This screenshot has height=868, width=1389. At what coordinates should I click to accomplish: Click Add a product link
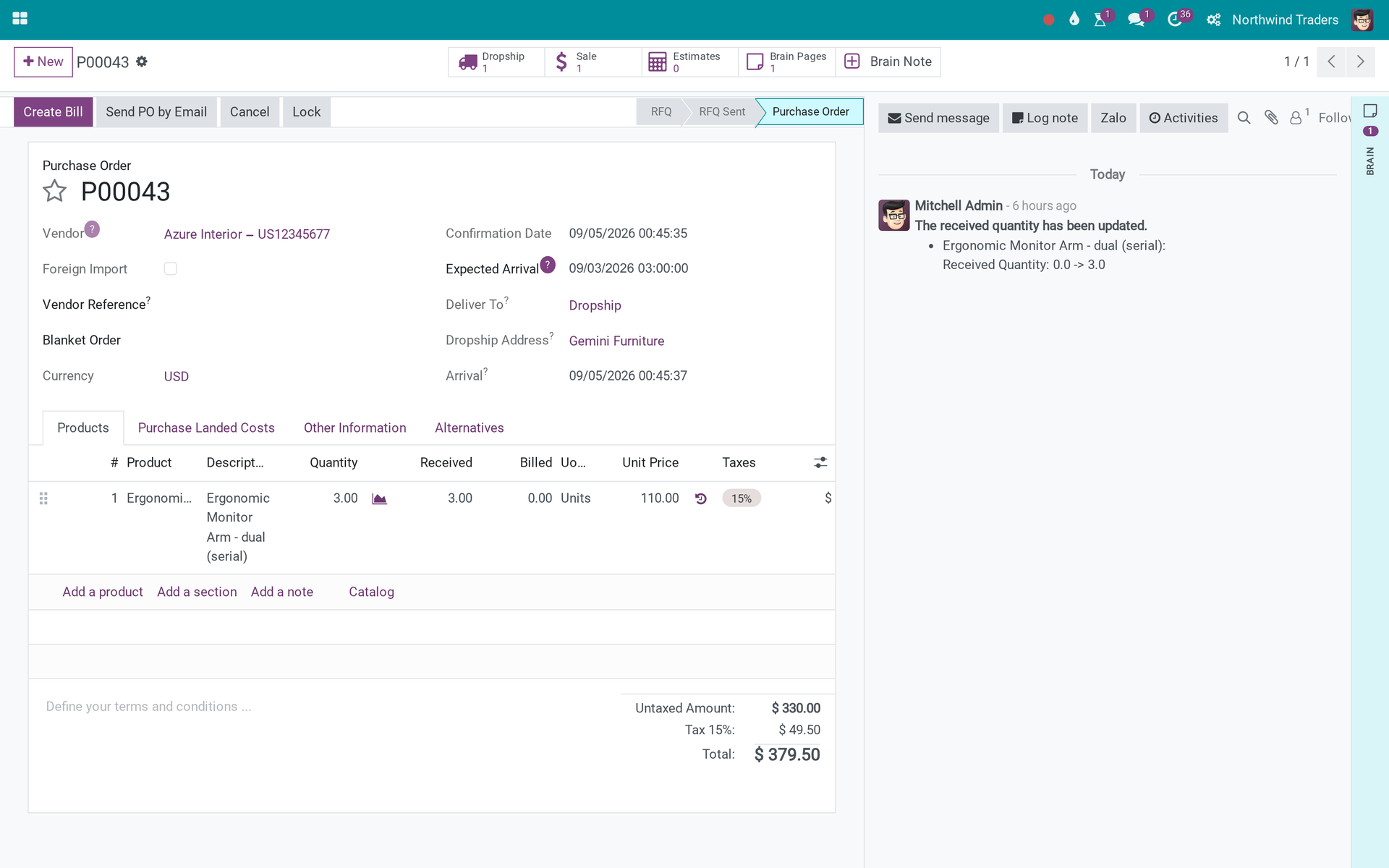tap(103, 592)
